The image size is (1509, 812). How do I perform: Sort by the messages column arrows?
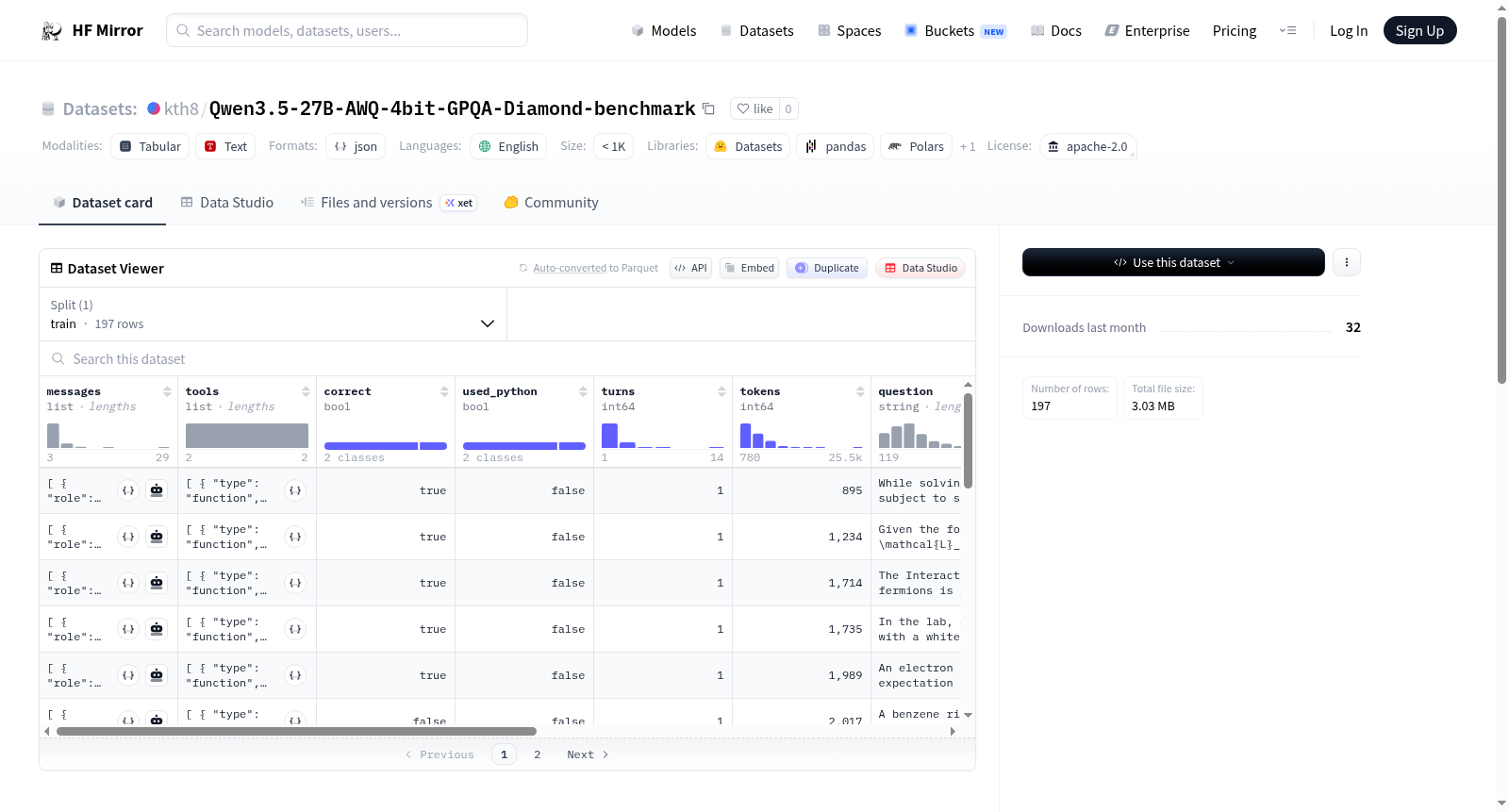point(167,391)
